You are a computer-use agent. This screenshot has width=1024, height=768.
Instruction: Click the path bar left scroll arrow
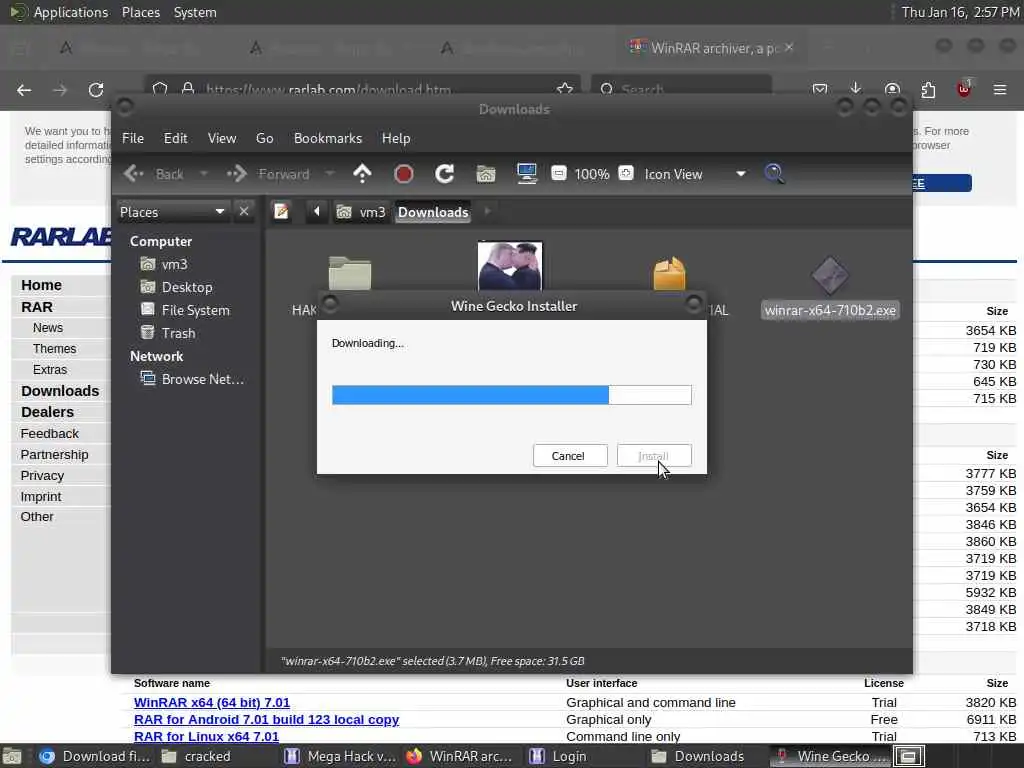(317, 212)
